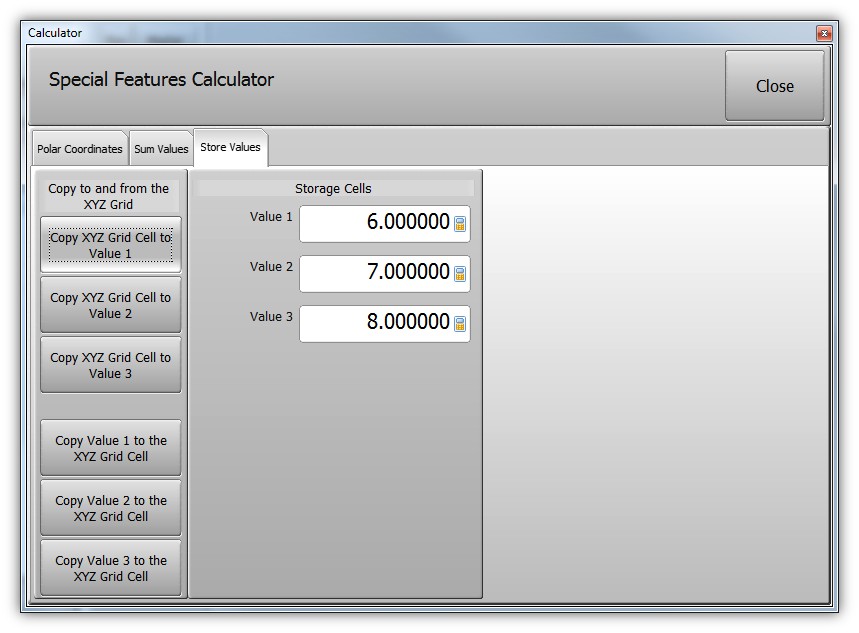Close the window with the red X
This screenshot has height=633, width=859.
tap(824, 33)
